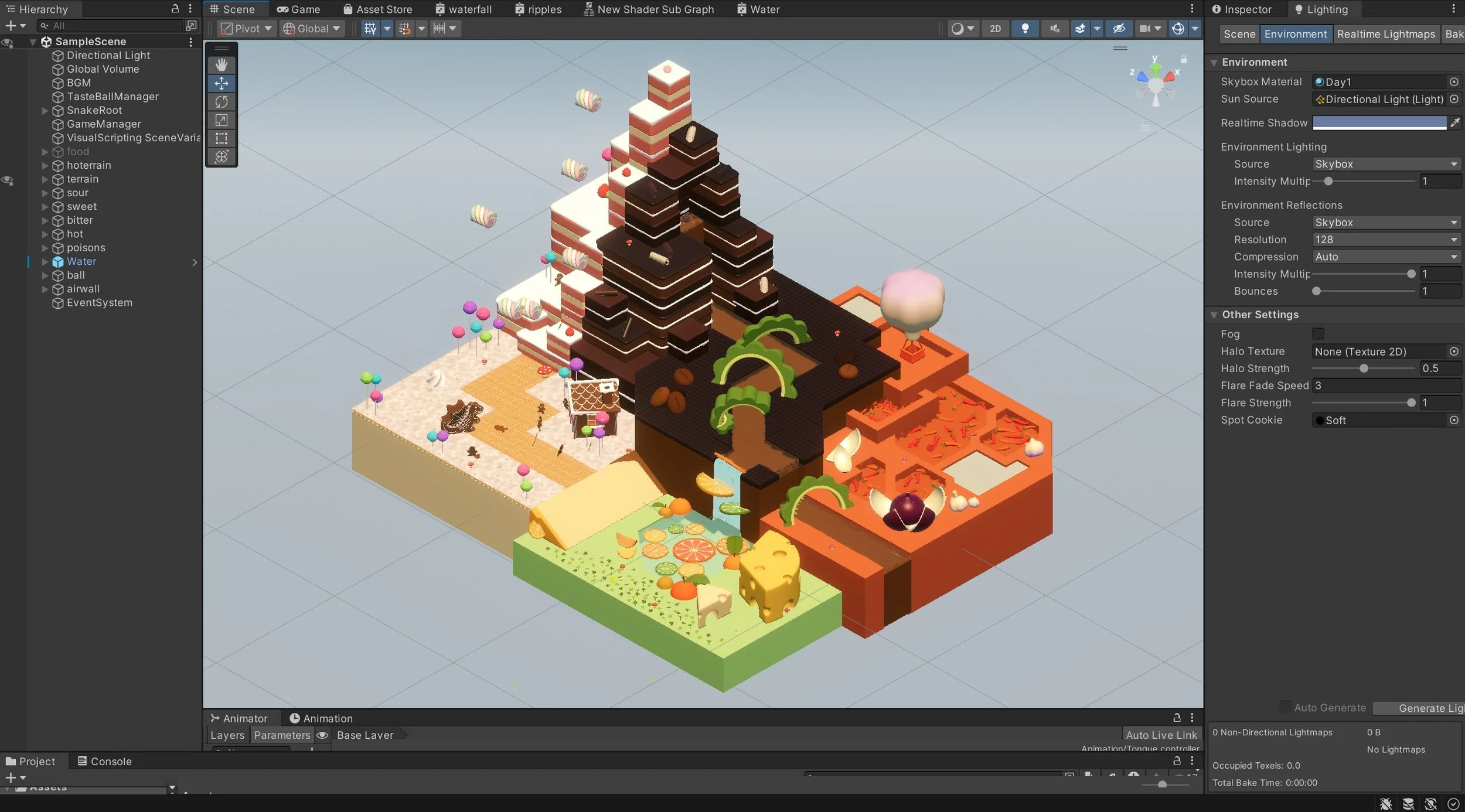Select the Rect transform tool
Image resolution: width=1465 pixels, height=812 pixels.
click(222, 138)
